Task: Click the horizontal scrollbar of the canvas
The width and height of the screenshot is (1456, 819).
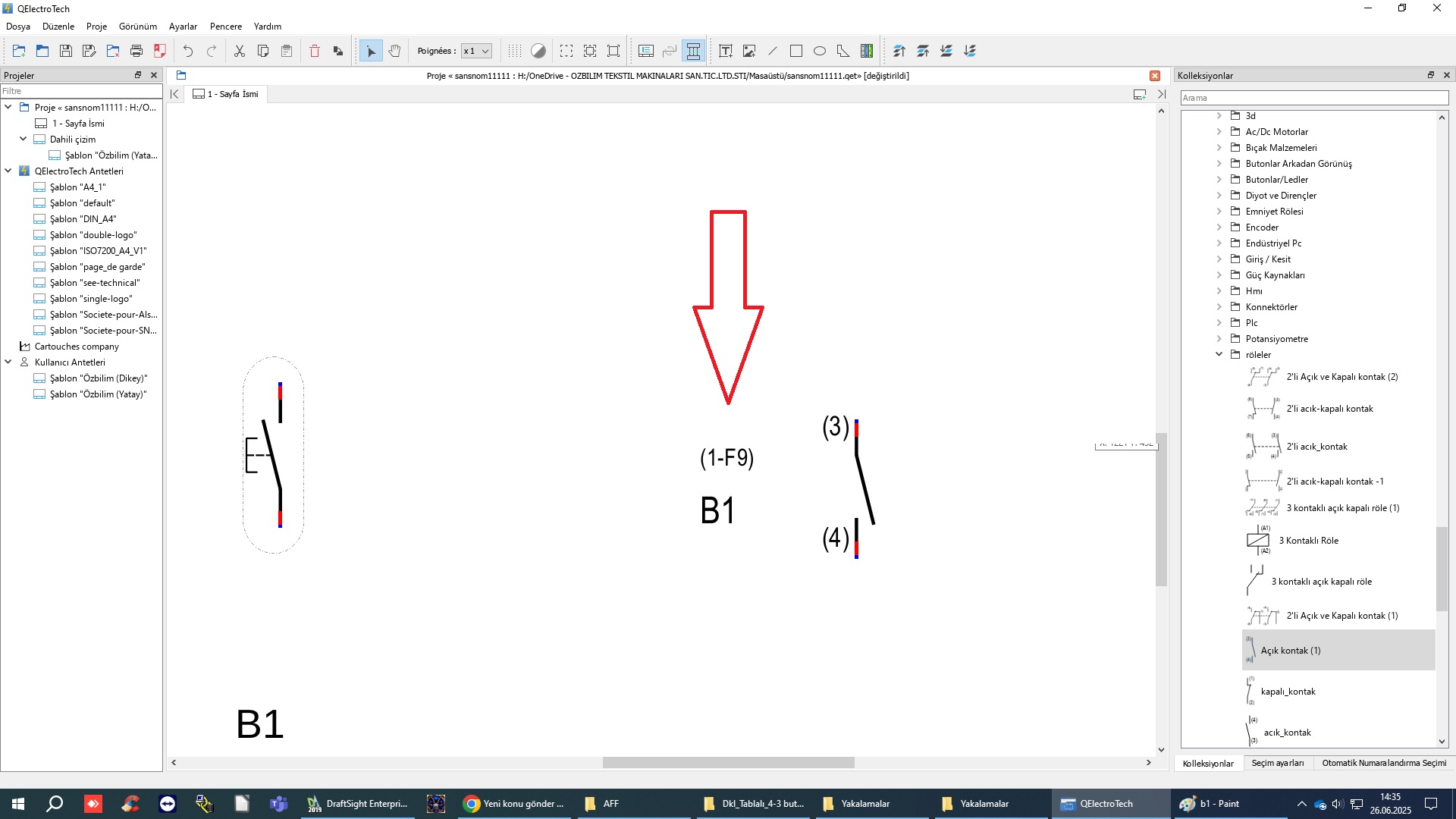Action: tap(728, 762)
